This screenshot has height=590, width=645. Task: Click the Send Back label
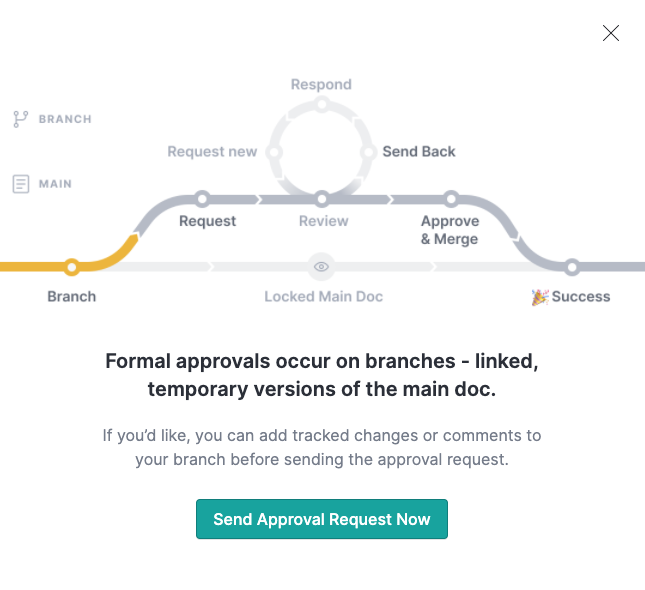(x=419, y=151)
